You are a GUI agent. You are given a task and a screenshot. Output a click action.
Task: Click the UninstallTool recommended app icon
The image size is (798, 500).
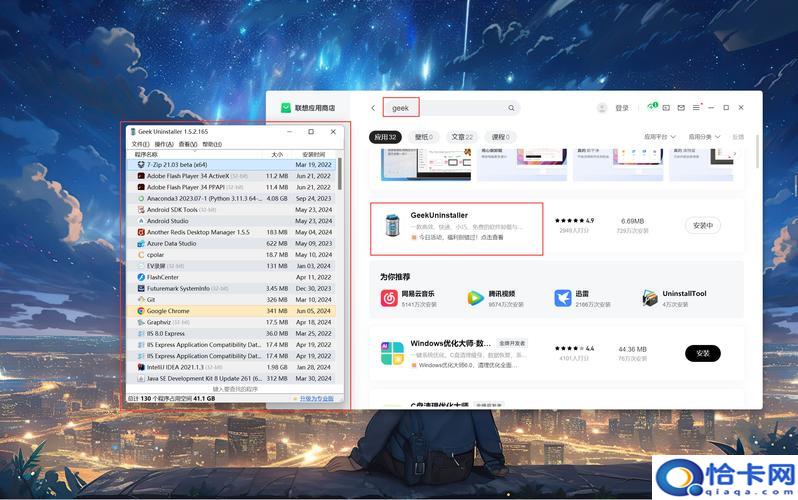pyautogui.click(x=649, y=298)
